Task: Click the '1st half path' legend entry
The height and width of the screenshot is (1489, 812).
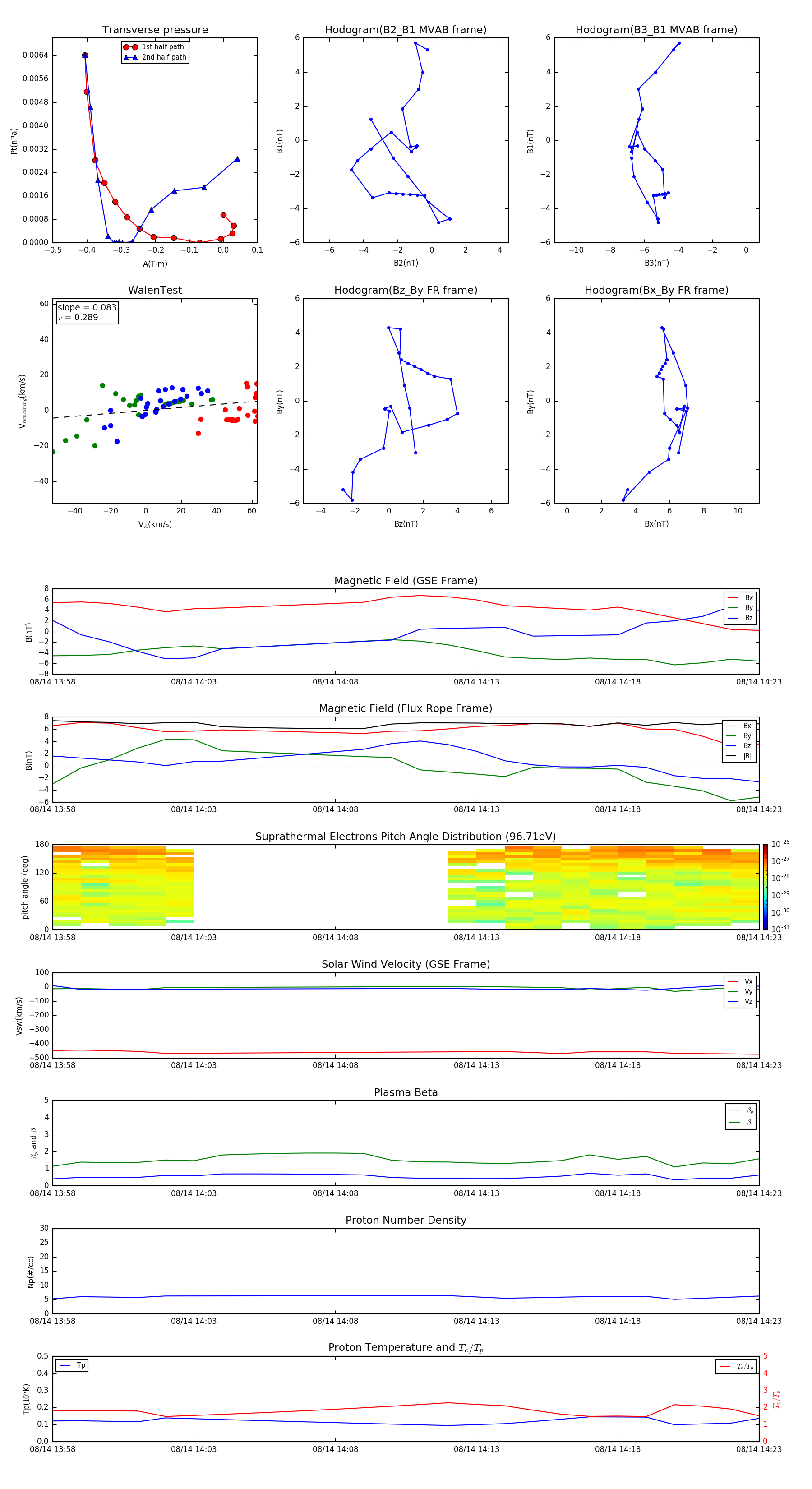Action: (154, 47)
